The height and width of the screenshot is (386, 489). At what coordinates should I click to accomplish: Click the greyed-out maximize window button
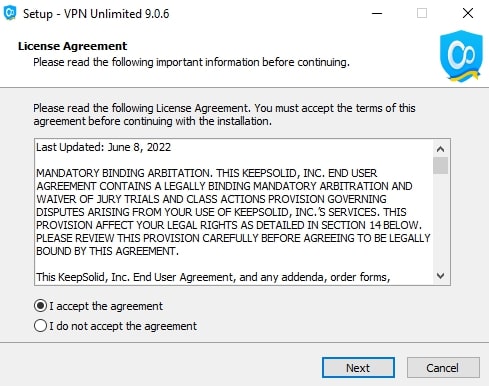422,13
